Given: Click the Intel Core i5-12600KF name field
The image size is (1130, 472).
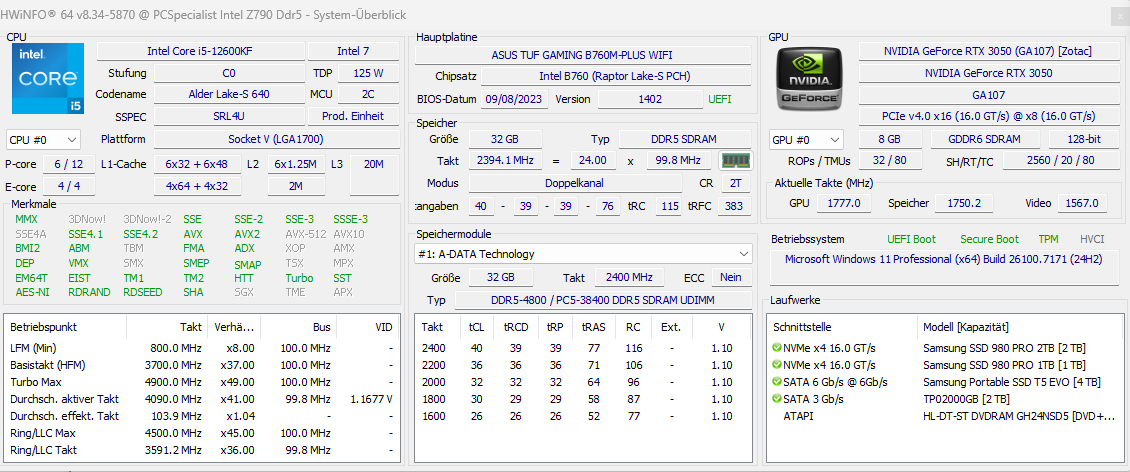Looking at the screenshot, I should 200,51.
